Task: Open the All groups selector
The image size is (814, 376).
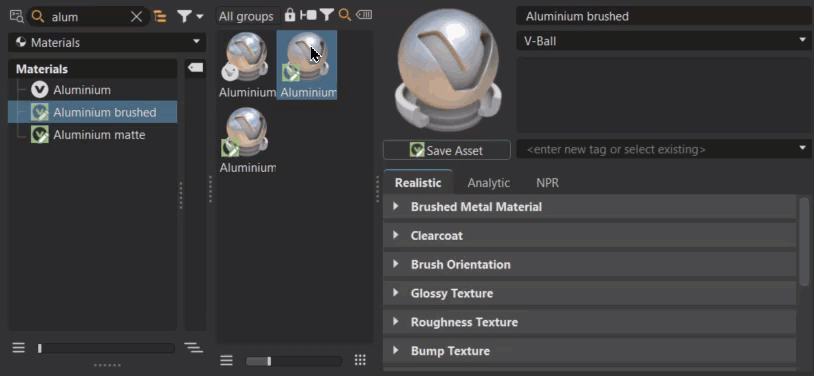Action: pyautogui.click(x=247, y=16)
